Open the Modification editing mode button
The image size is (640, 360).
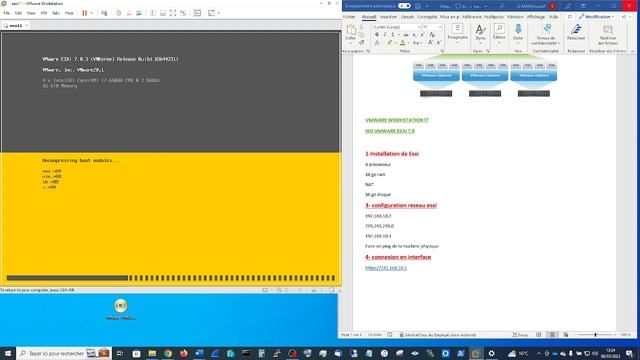tap(596, 17)
